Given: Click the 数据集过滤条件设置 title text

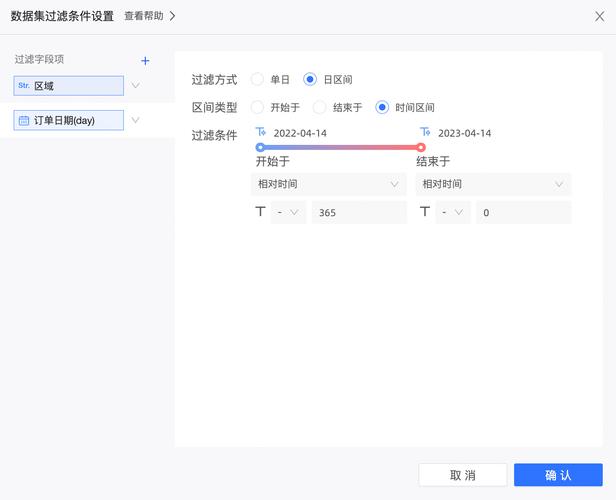Looking at the screenshot, I should pyautogui.click(x=62, y=16).
